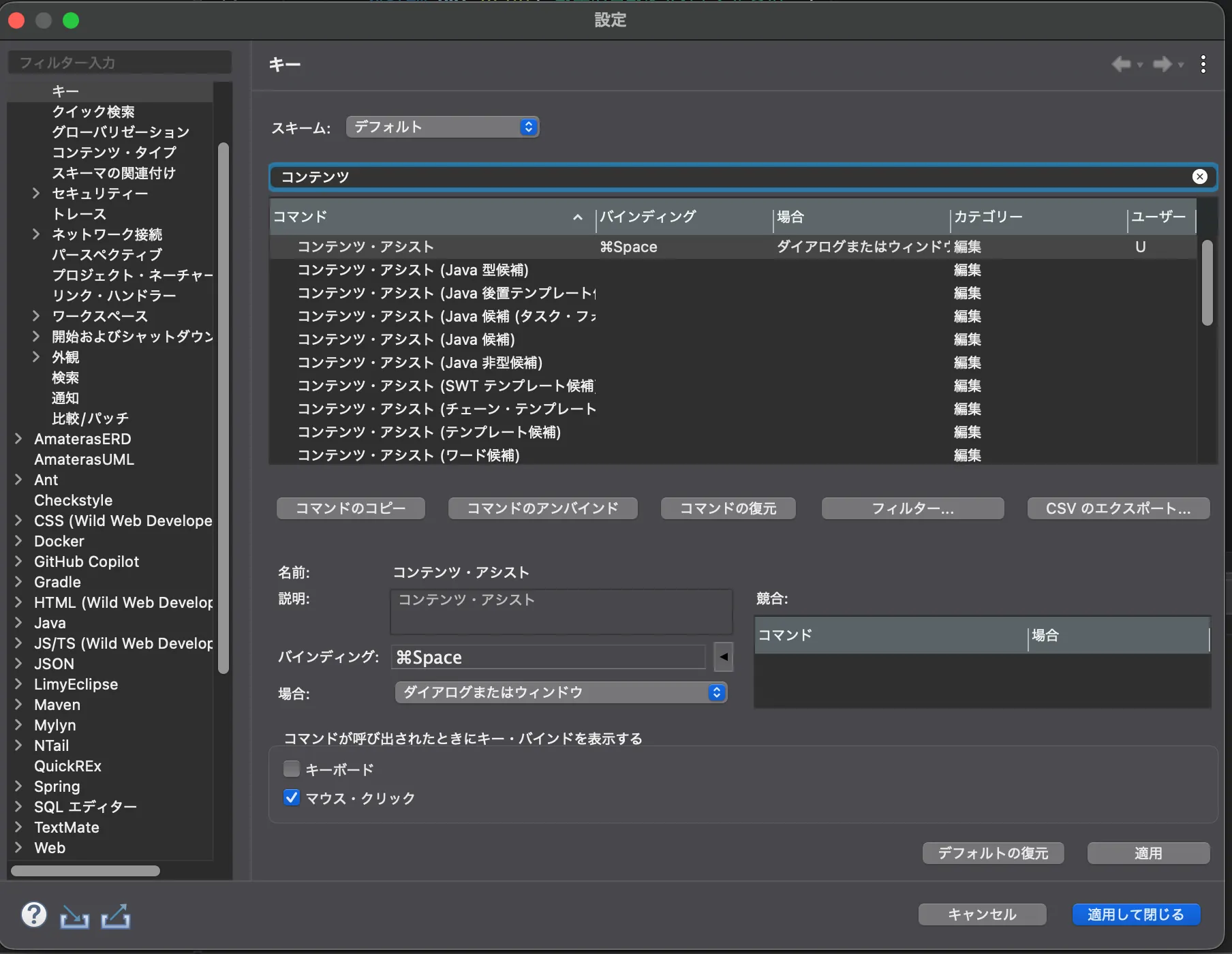Expand the Maven tree node
This screenshot has width=1232, height=954.
[x=18, y=705]
